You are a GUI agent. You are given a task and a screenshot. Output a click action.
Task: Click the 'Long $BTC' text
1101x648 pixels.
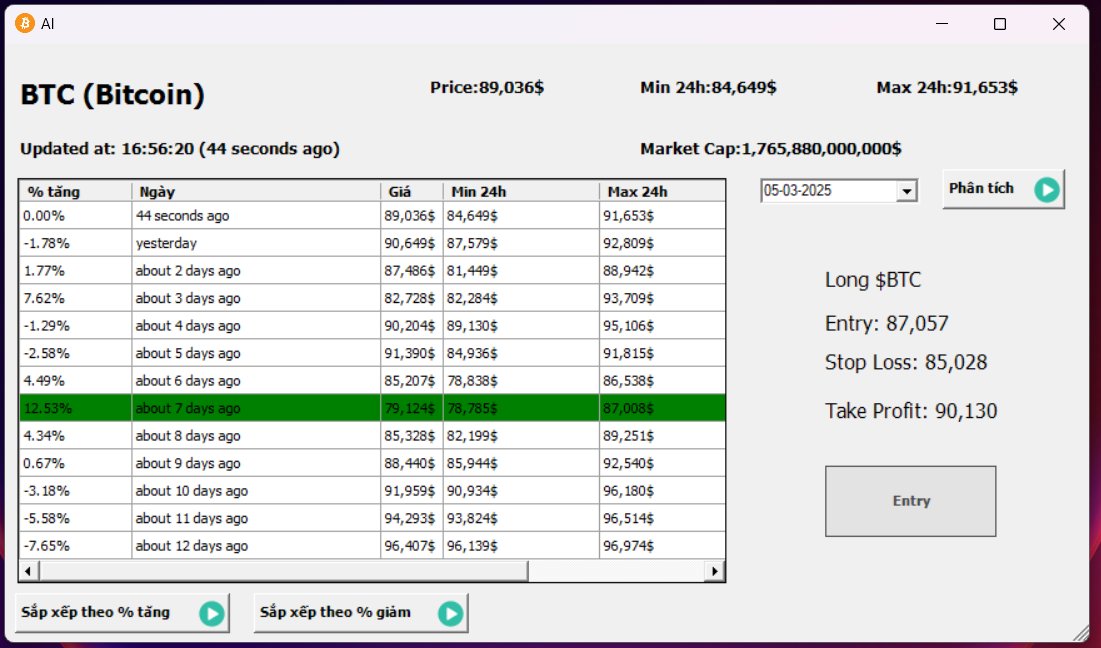(873, 280)
